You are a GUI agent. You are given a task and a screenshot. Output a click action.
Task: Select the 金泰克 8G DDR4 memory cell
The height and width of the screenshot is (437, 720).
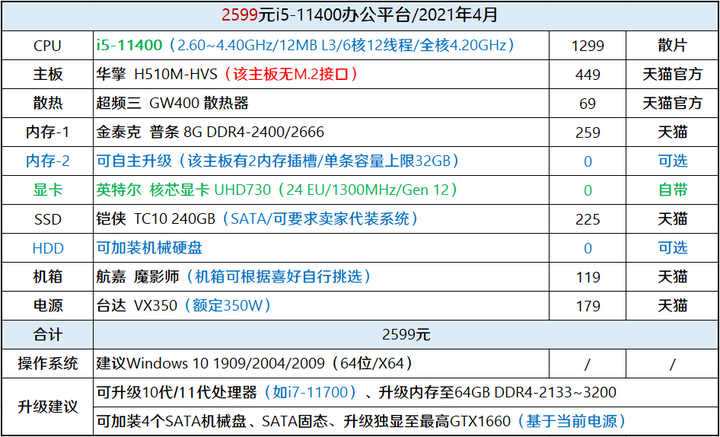(x=321, y=132)
